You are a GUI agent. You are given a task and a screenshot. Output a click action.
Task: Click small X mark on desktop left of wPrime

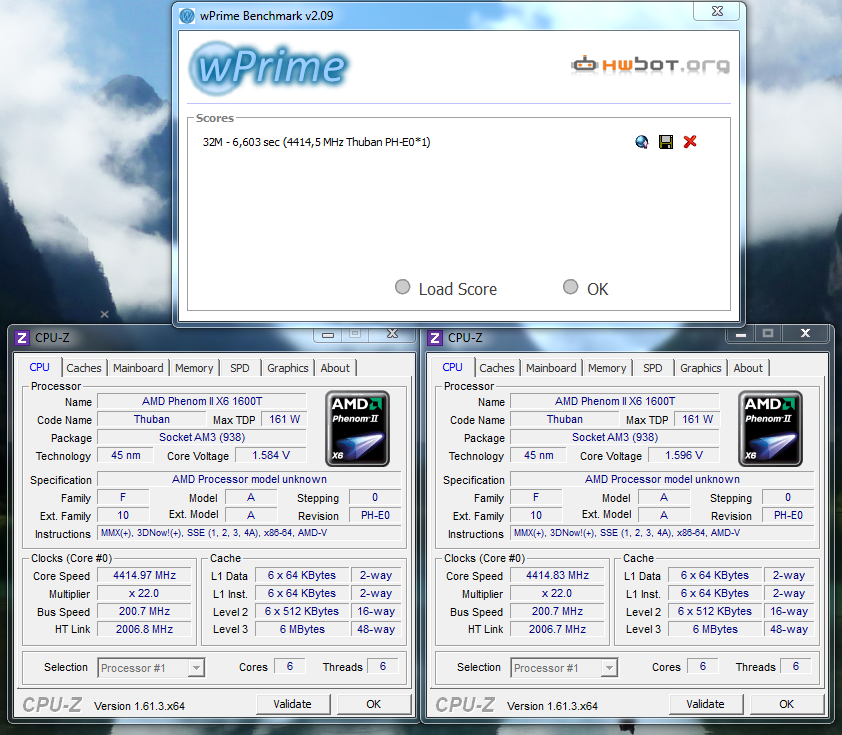105,314
